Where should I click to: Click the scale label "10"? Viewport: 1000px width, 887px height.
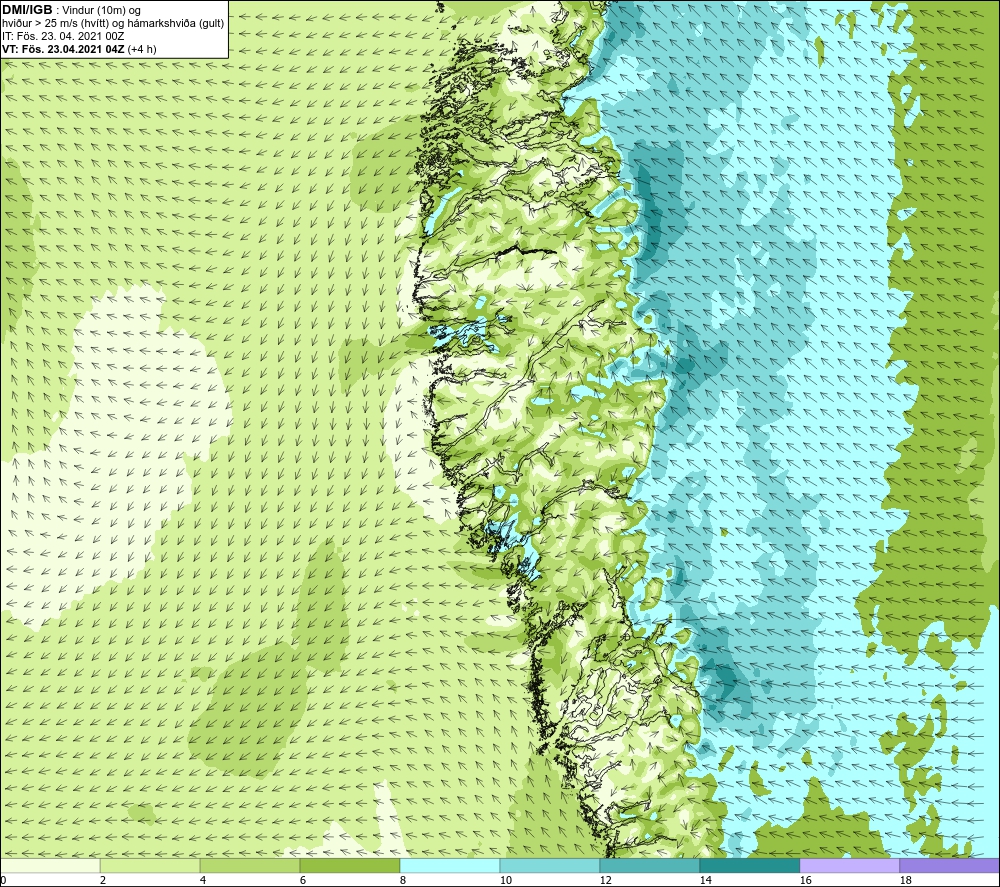click(x=505, y=880)
